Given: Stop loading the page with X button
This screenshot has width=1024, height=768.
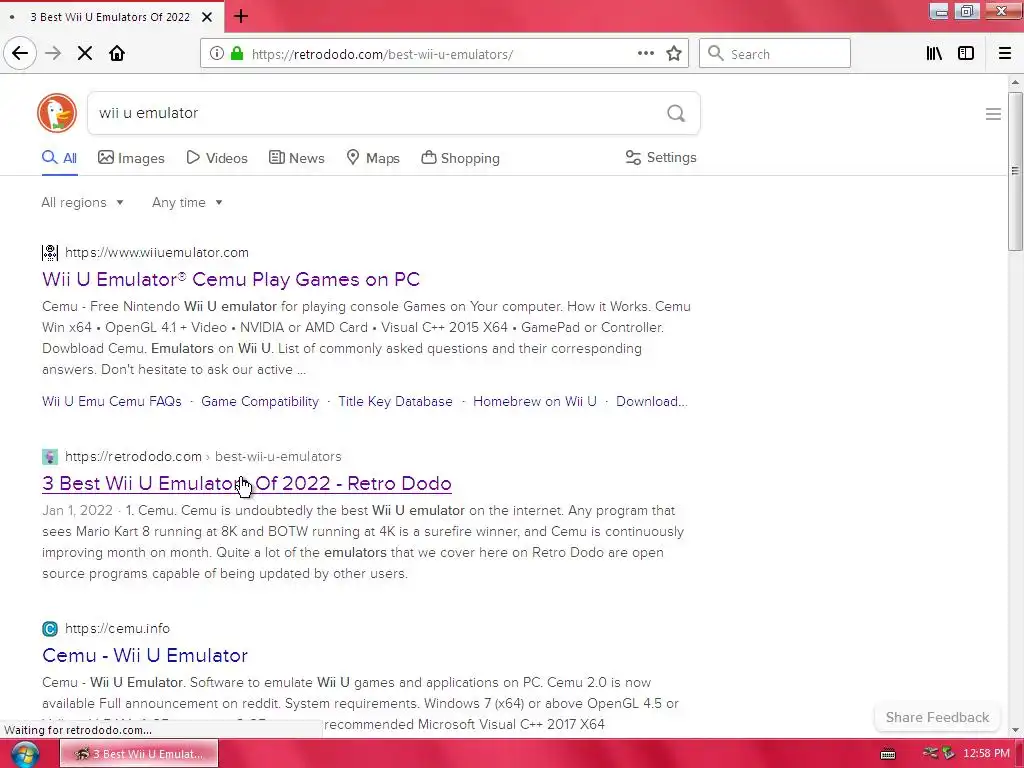Looking at the screenshot, I should 85,54.
